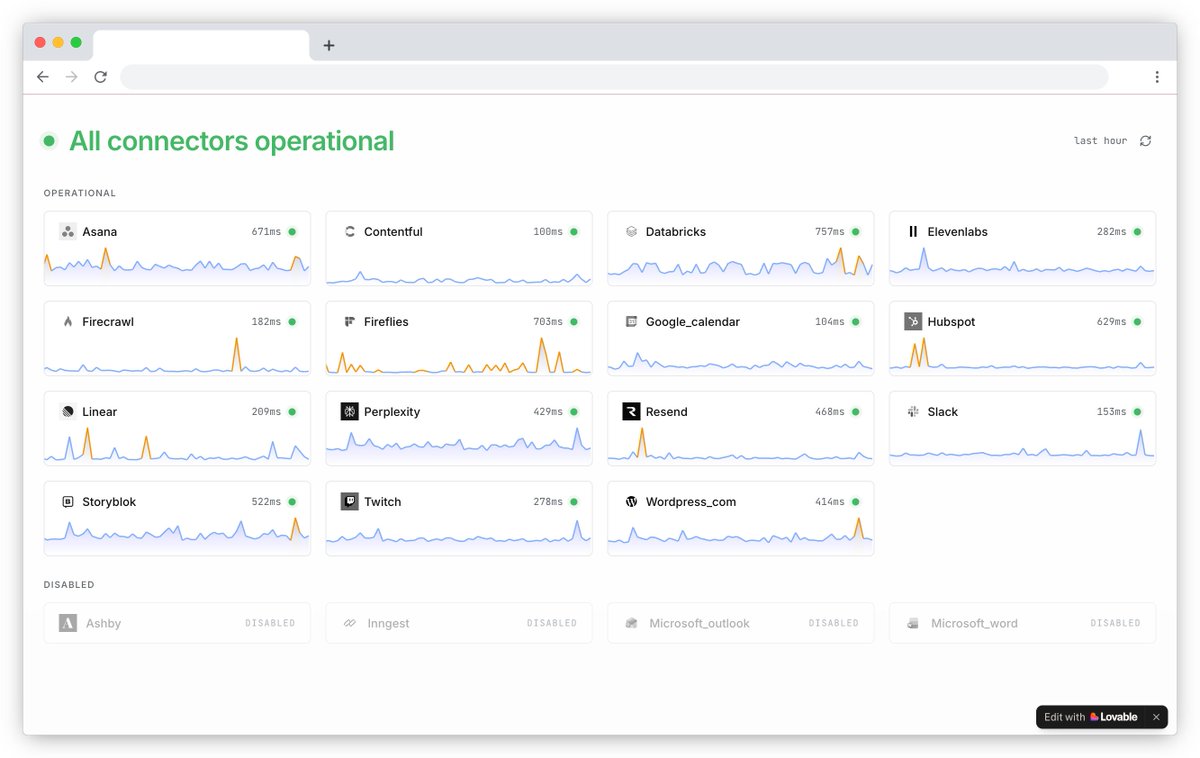1200x758 pixels.
Task: Click the Resend logo icon
Action: point(632,412)
